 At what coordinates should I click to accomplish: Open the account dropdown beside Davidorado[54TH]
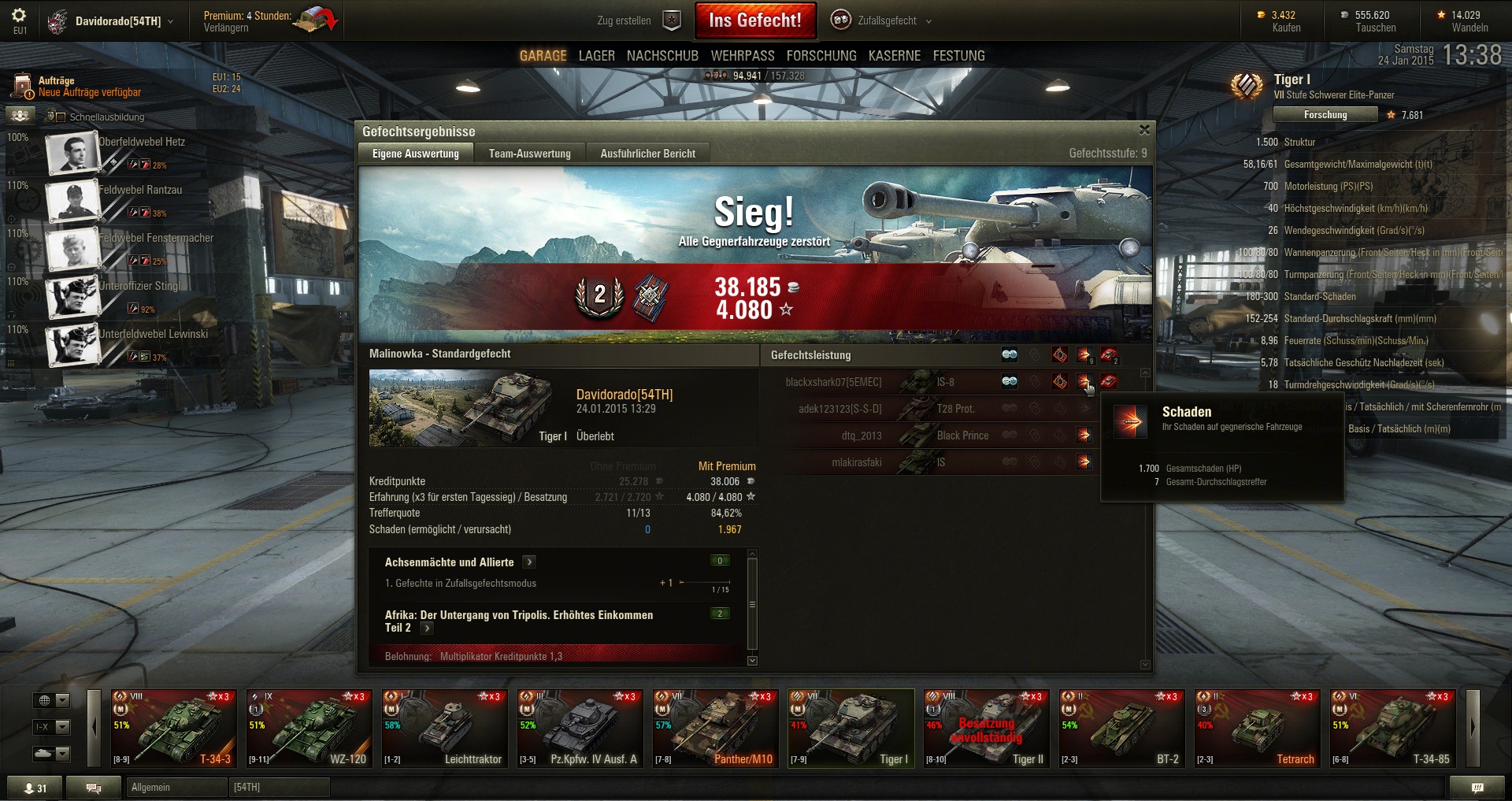tap(170, 21)
